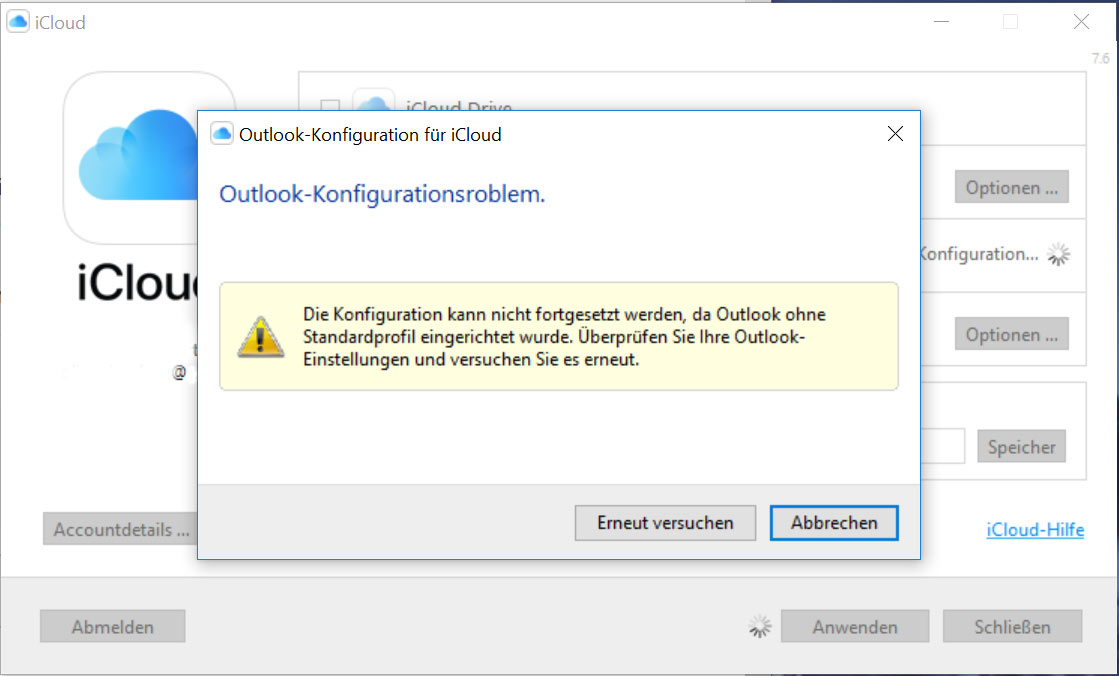Click the loading spinner beside Anwenden
The width and height of the screenshot is (1119, 676).
(760, 627)
